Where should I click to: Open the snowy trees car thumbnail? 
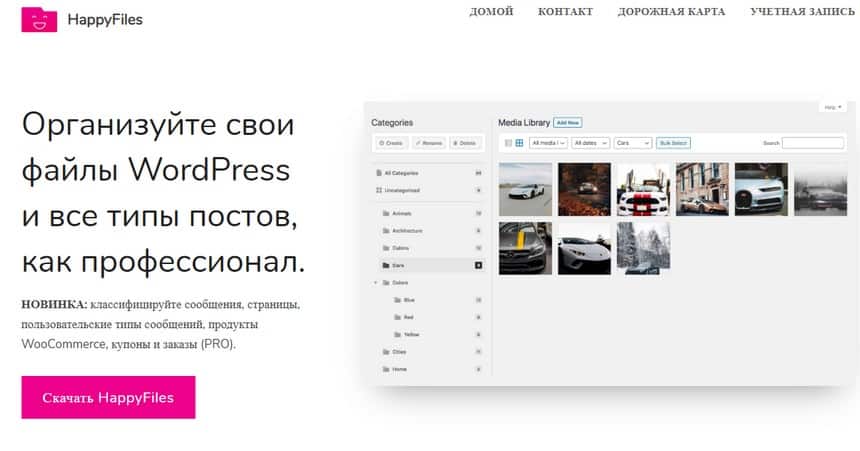click(643, 248)
